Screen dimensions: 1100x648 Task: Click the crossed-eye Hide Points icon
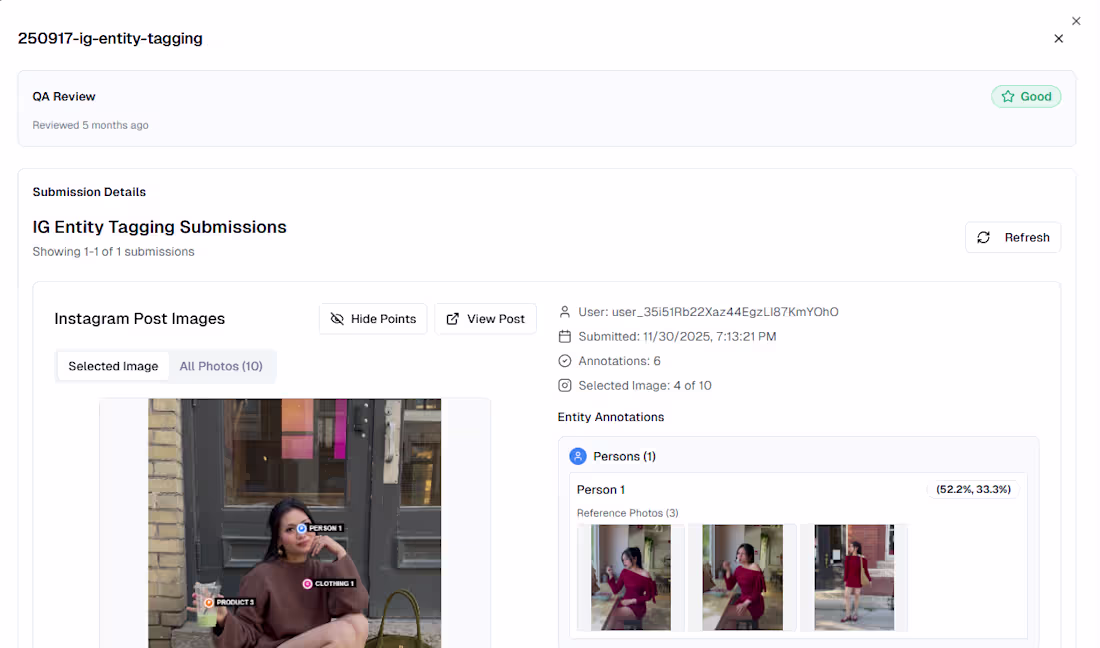click(x=337, y=319)
